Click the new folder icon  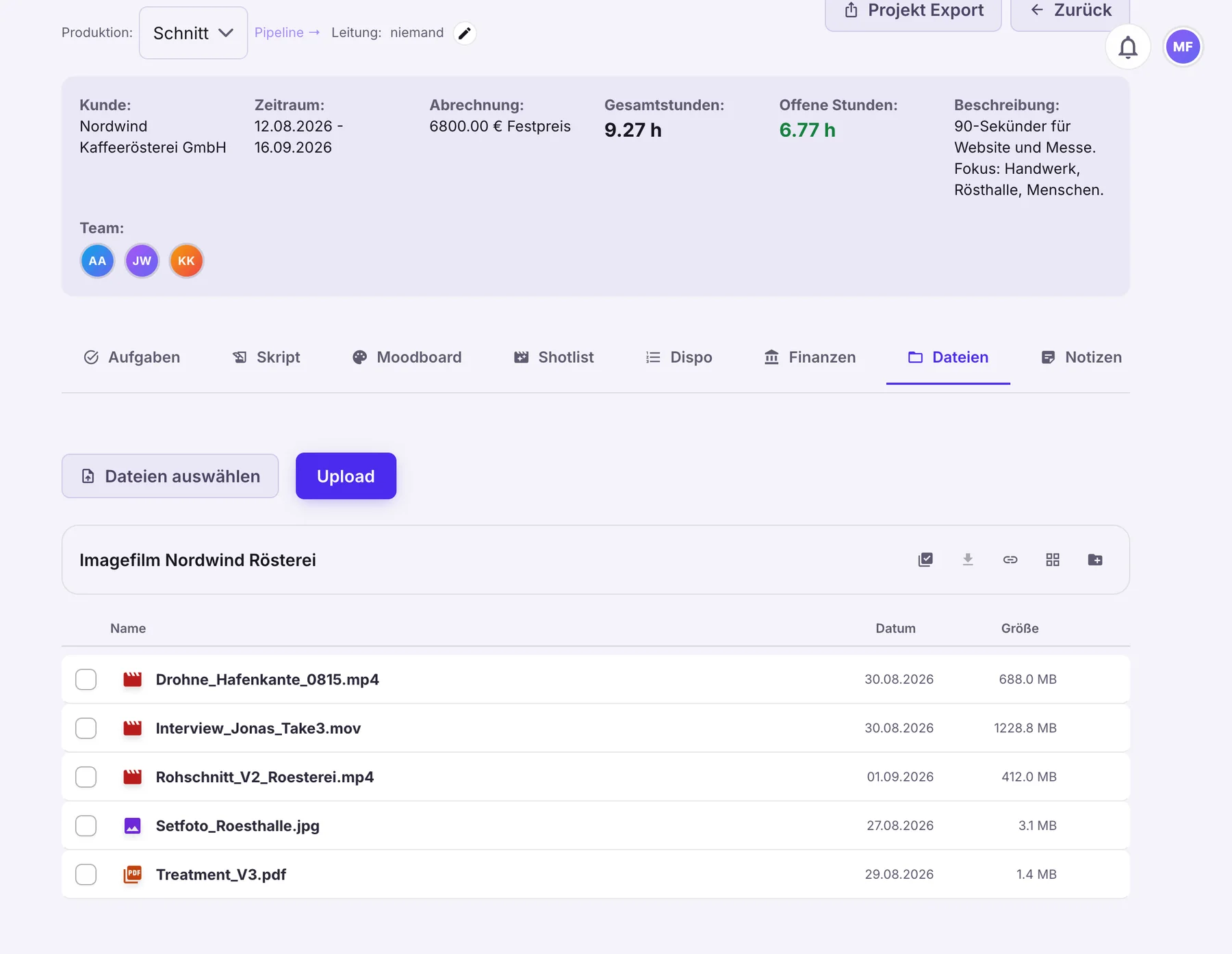pos(1095,560)
